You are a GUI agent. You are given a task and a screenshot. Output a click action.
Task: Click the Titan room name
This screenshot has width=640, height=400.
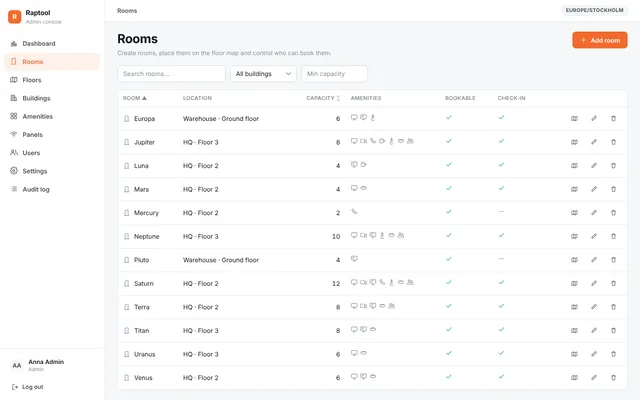[x=142, y=331]
